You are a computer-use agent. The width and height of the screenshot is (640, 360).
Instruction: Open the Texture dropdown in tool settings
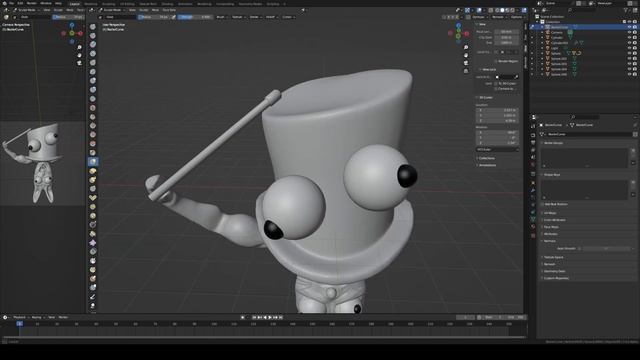(238, 17)
